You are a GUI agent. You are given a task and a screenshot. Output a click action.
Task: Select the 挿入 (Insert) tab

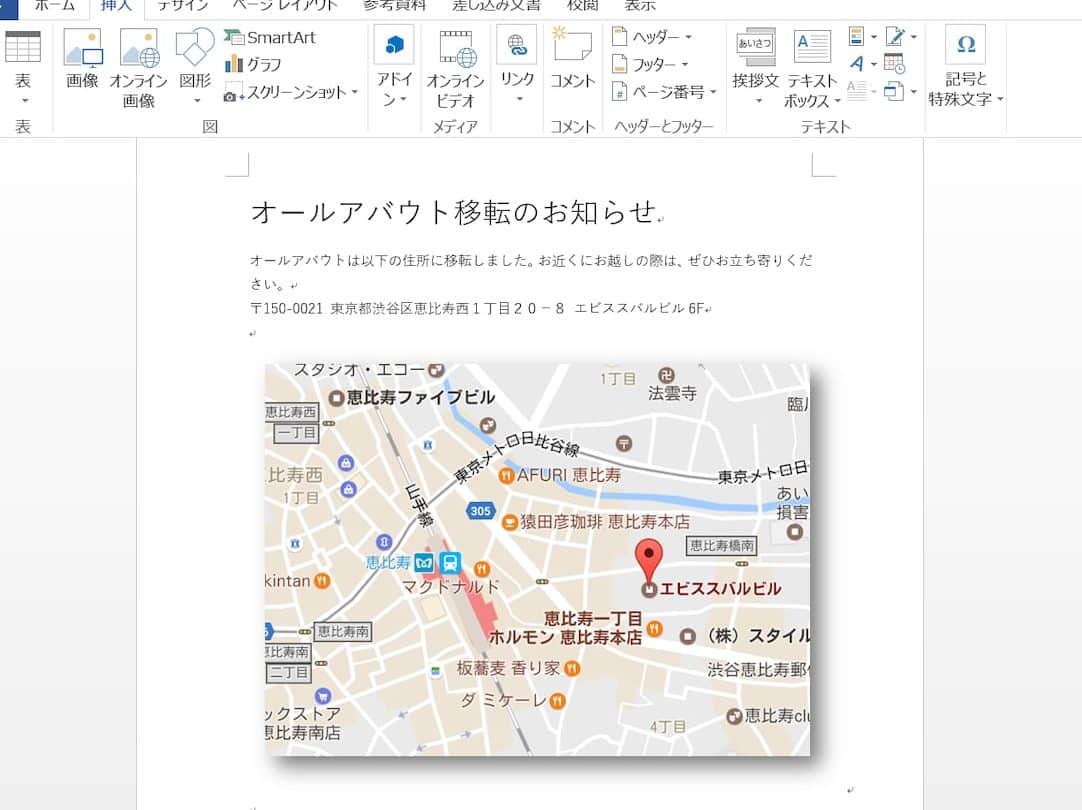tap(116, 6)
